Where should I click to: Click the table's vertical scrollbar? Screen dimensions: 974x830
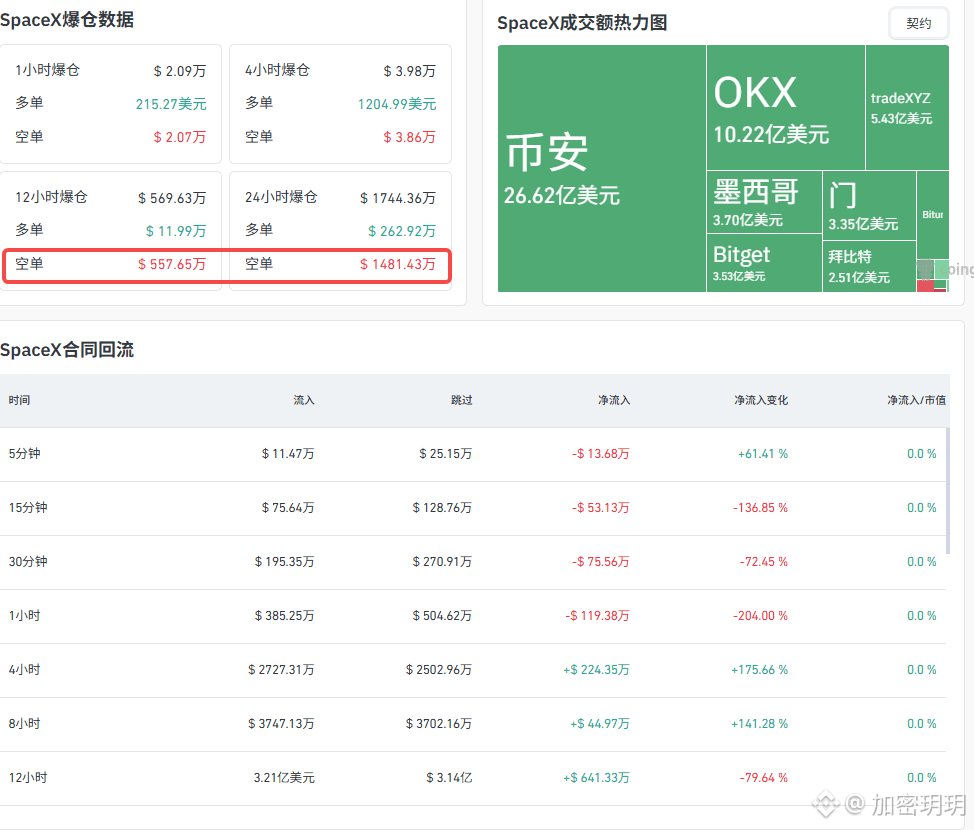pos(948,490)
